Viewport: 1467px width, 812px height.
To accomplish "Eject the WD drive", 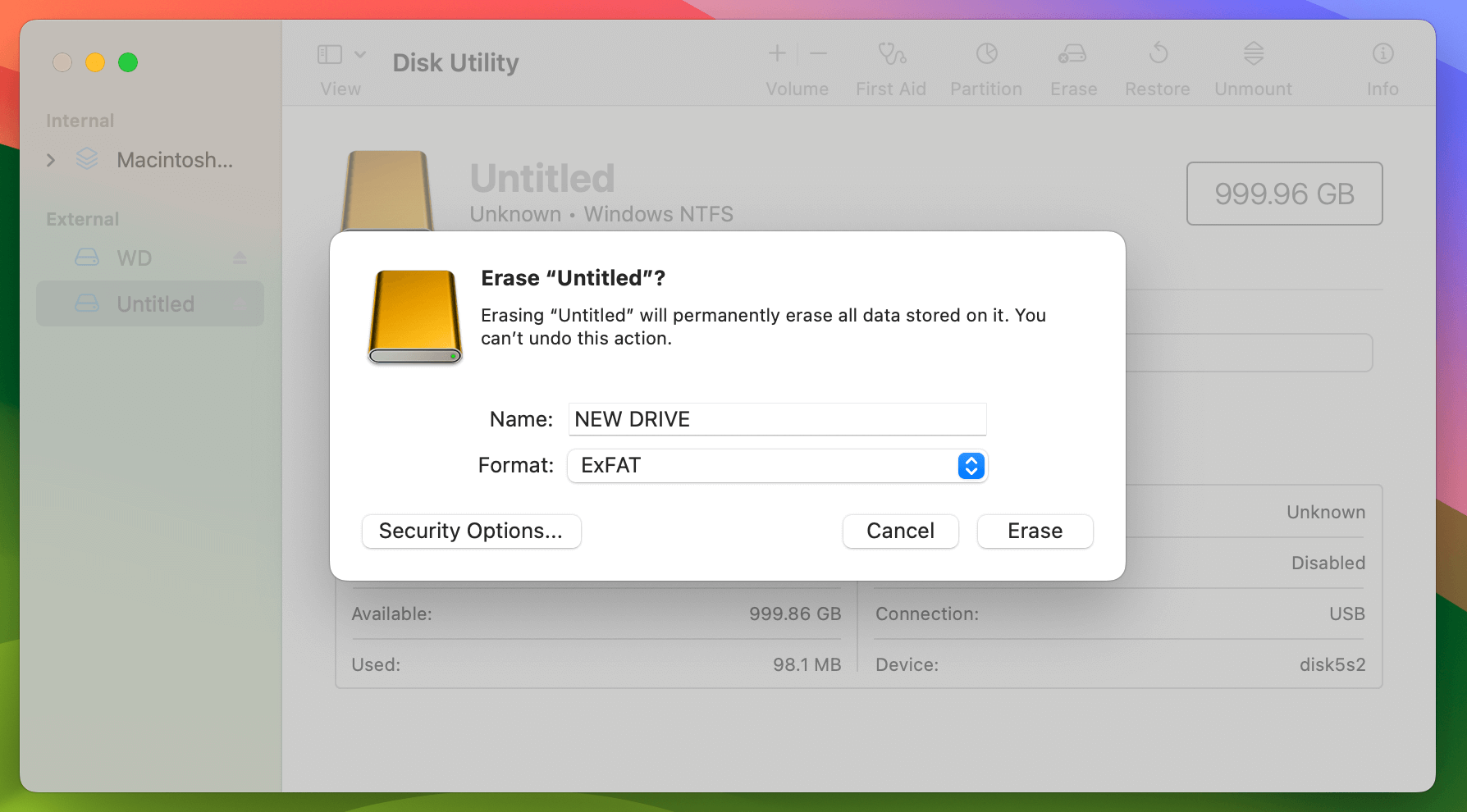I will click(239, 258).
